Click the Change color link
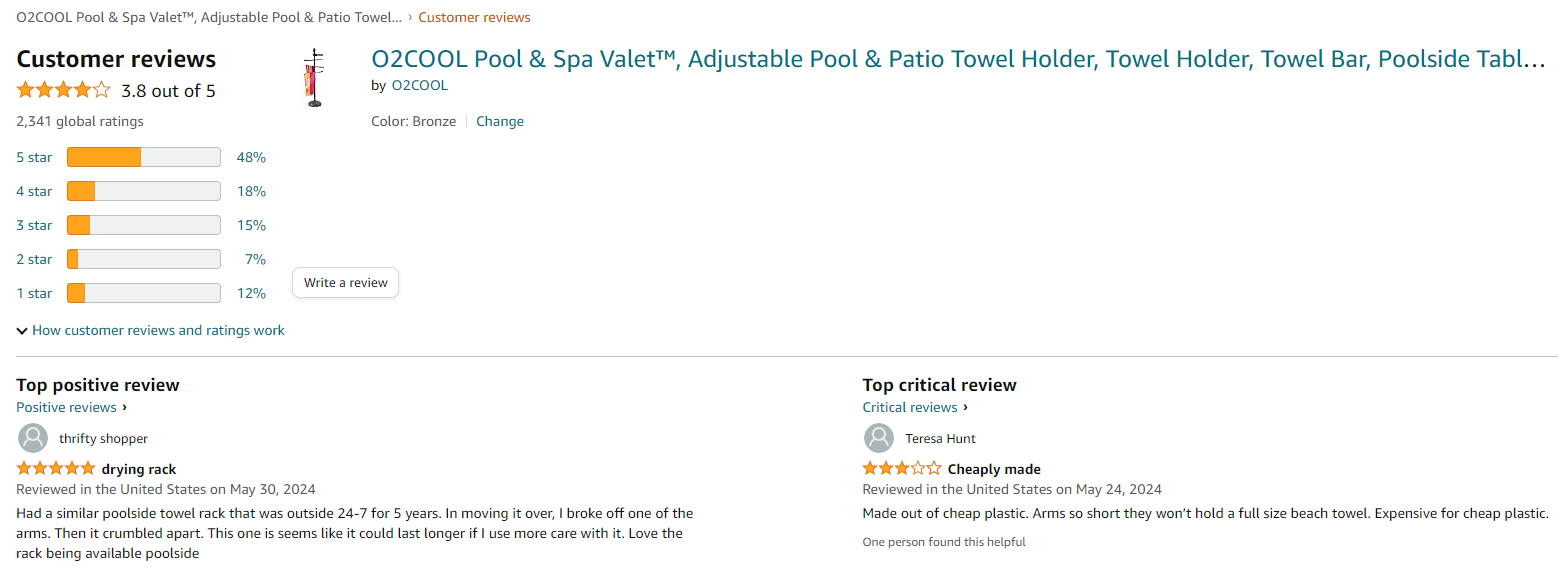 point(500,121)
